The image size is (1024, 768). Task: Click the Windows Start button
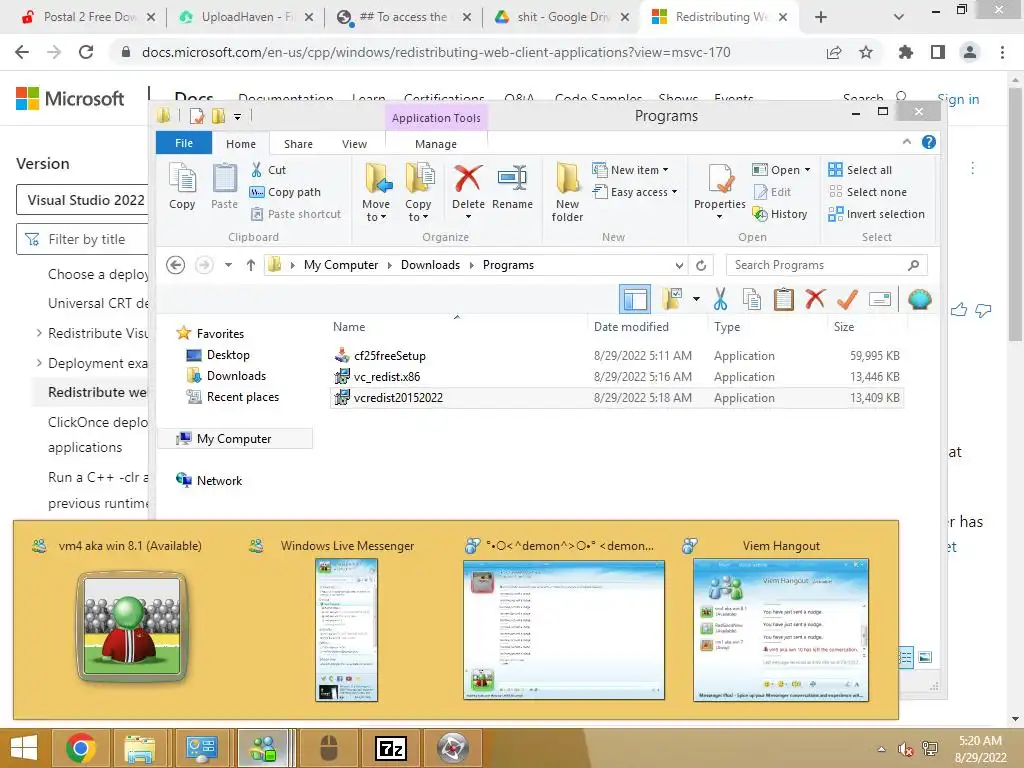(24, 748)
